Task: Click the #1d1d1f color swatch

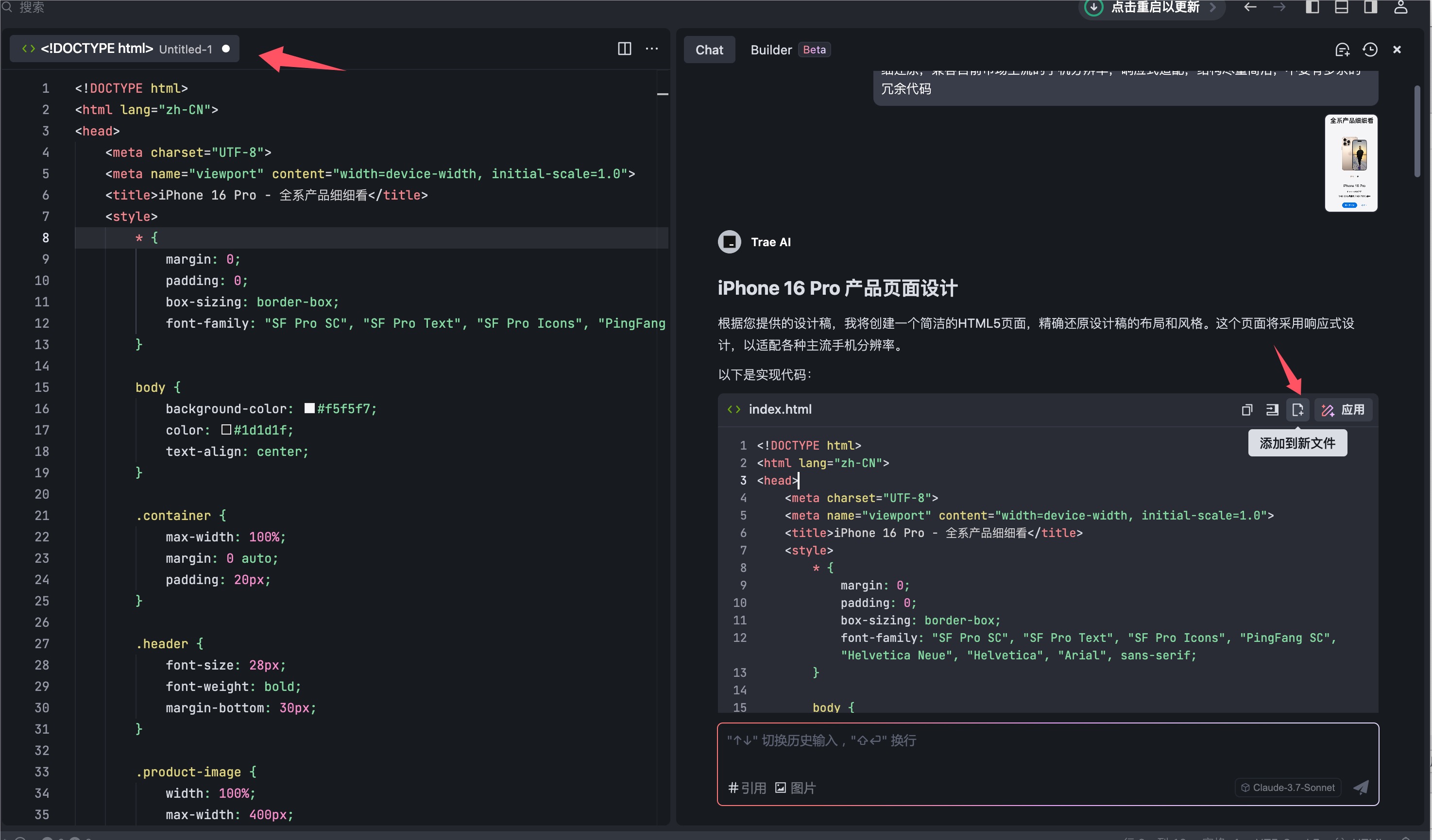Action: [x=225, y=430]
